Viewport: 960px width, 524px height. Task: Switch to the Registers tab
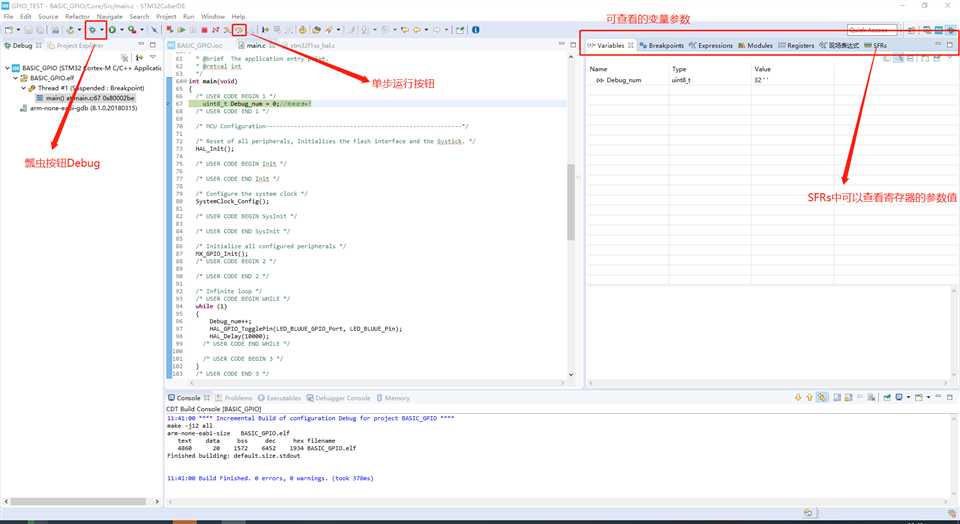pos(796,45)
